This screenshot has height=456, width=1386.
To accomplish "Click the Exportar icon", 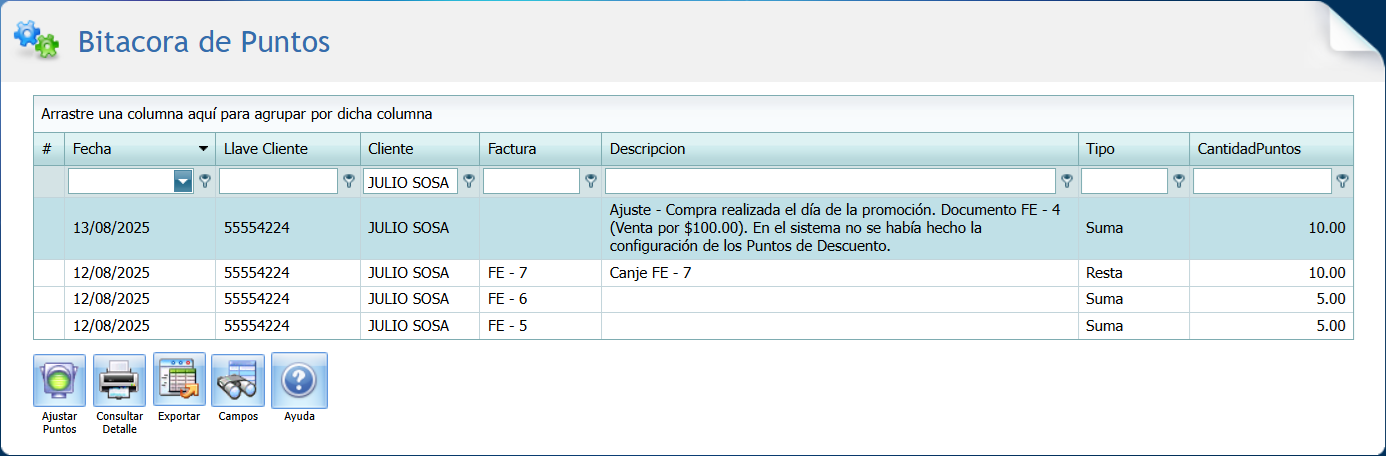I will (x=179, y=380).
